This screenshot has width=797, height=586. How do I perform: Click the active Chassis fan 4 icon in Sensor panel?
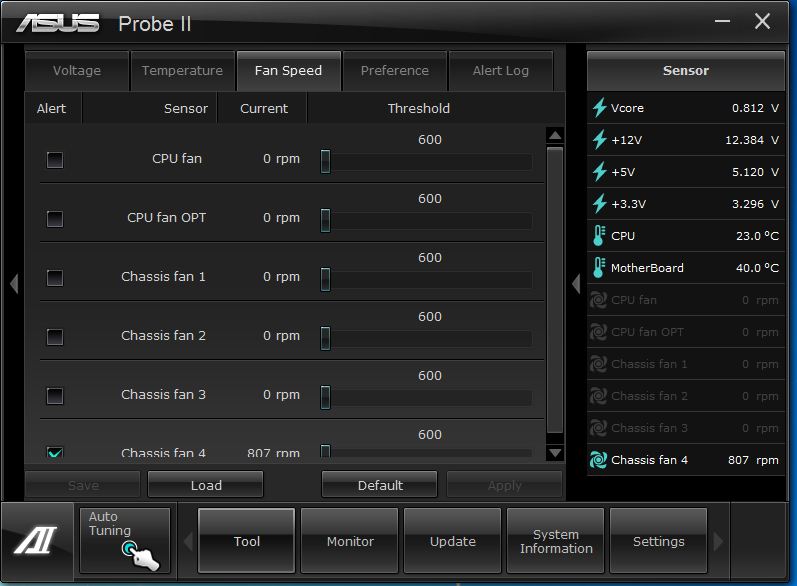pyautogui.click(x=598, y=460)
